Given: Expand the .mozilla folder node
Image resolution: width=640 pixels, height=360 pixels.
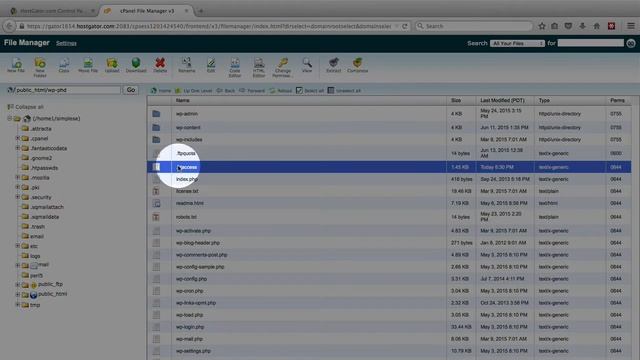Looking at the screenshot, I should pos(18,177).
